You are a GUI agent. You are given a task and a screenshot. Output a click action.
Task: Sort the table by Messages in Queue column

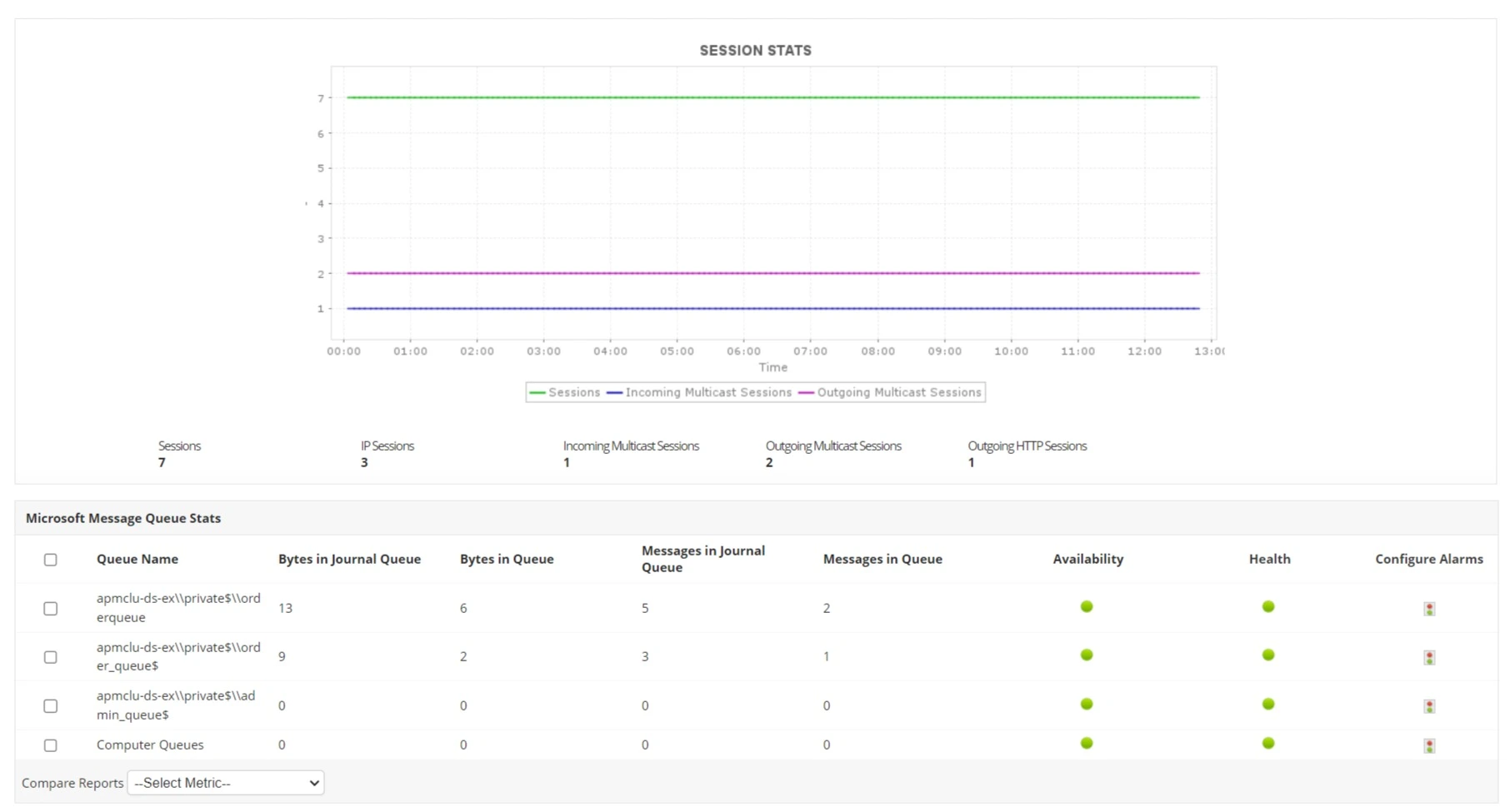[882, 559]
